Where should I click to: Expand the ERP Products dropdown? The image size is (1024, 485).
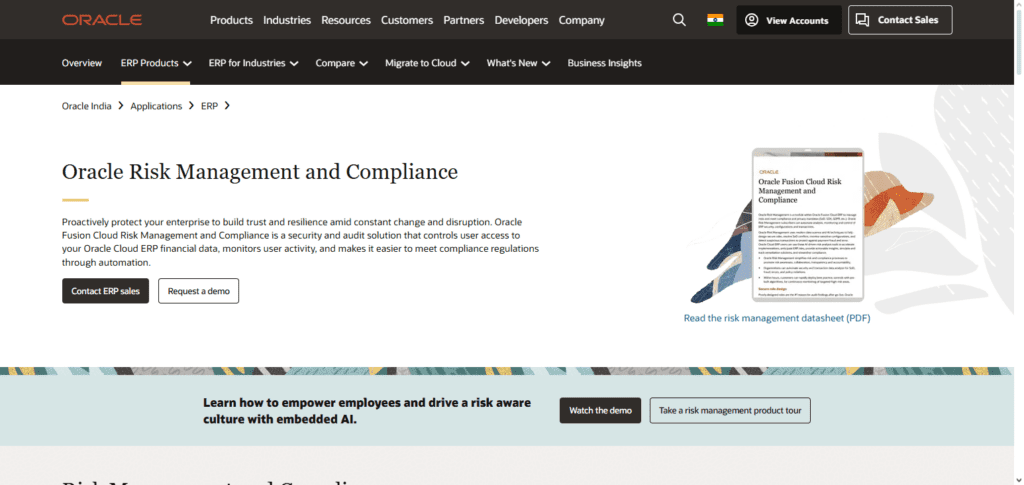156,63
